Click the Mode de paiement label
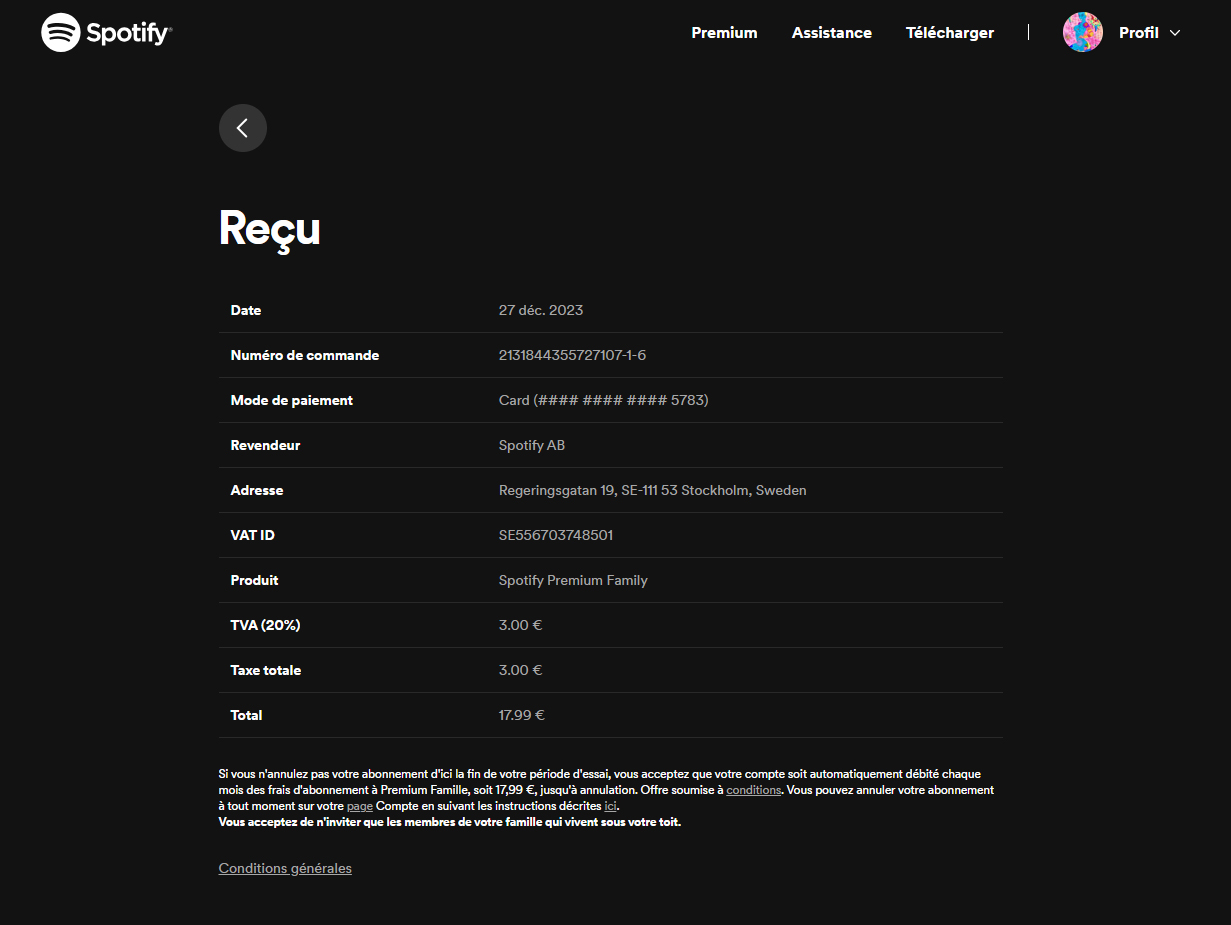The width and height of the screenshot is (1231, 925). [292, 400]
